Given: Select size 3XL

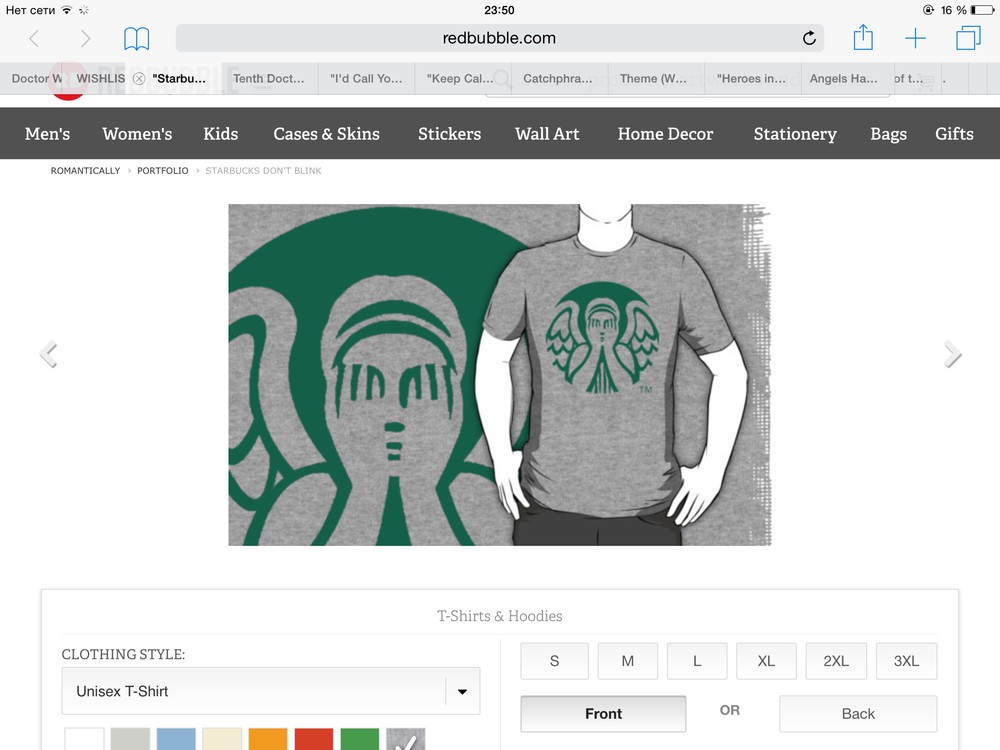Looking at the screenshot, I should [x=906, y=661].
